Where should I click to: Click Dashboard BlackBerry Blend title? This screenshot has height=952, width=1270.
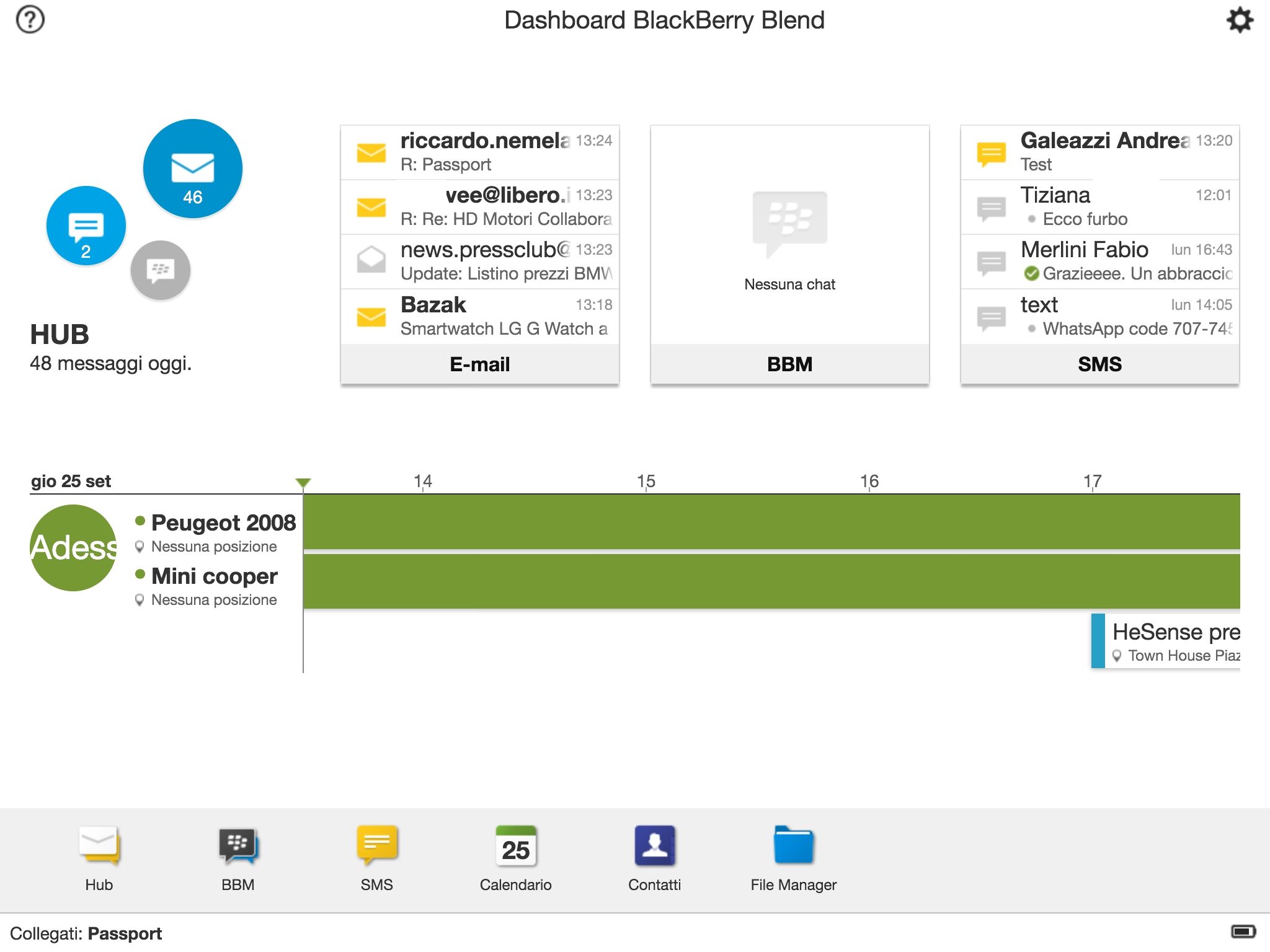(x=664, y=20)
